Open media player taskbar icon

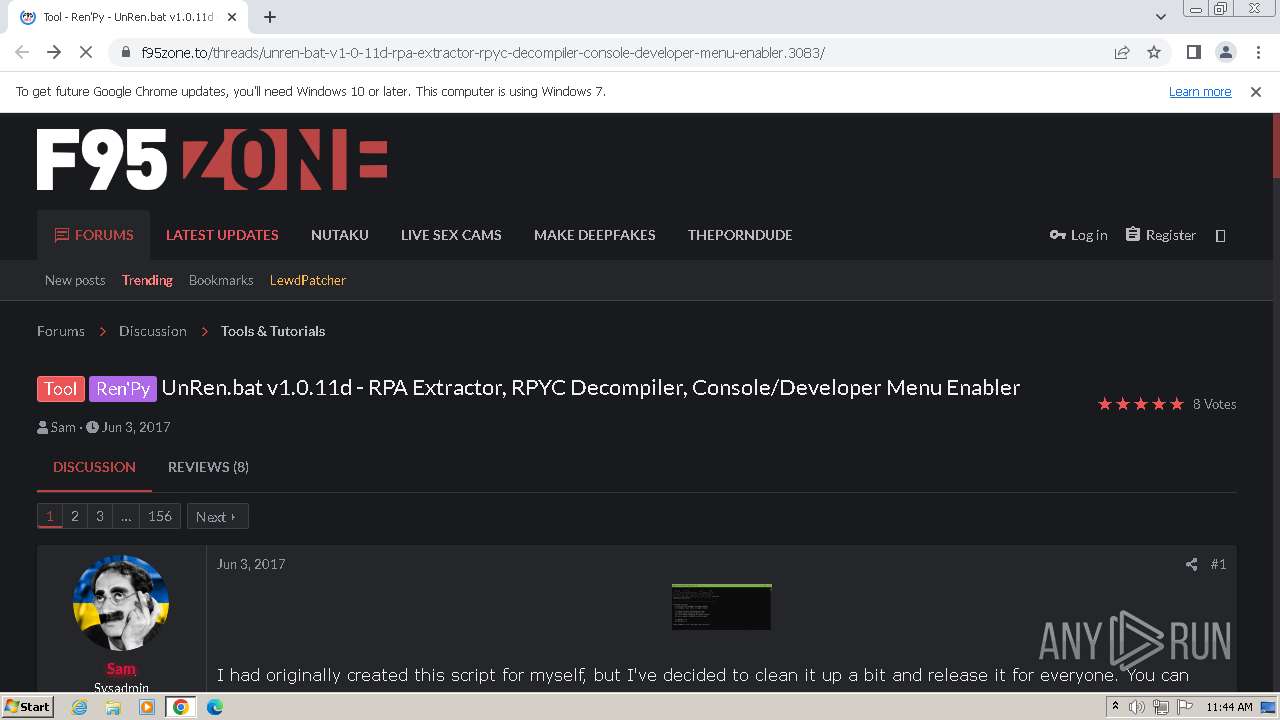(147, 707)
